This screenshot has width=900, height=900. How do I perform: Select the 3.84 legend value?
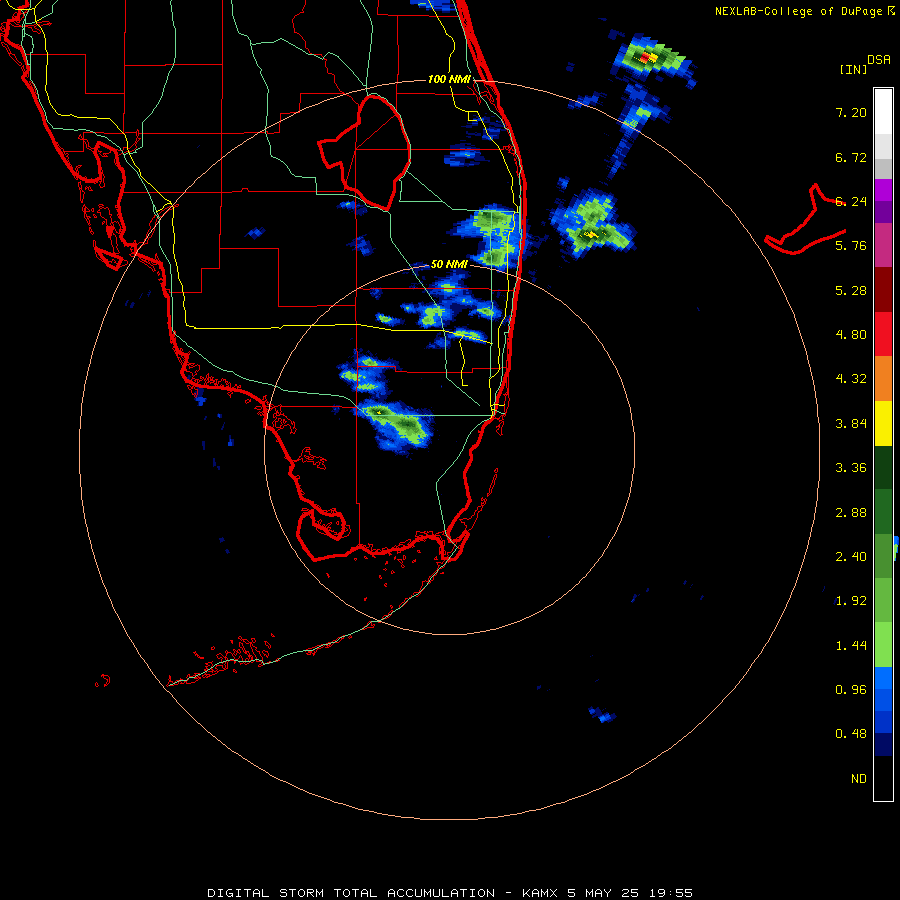(851, 424)
